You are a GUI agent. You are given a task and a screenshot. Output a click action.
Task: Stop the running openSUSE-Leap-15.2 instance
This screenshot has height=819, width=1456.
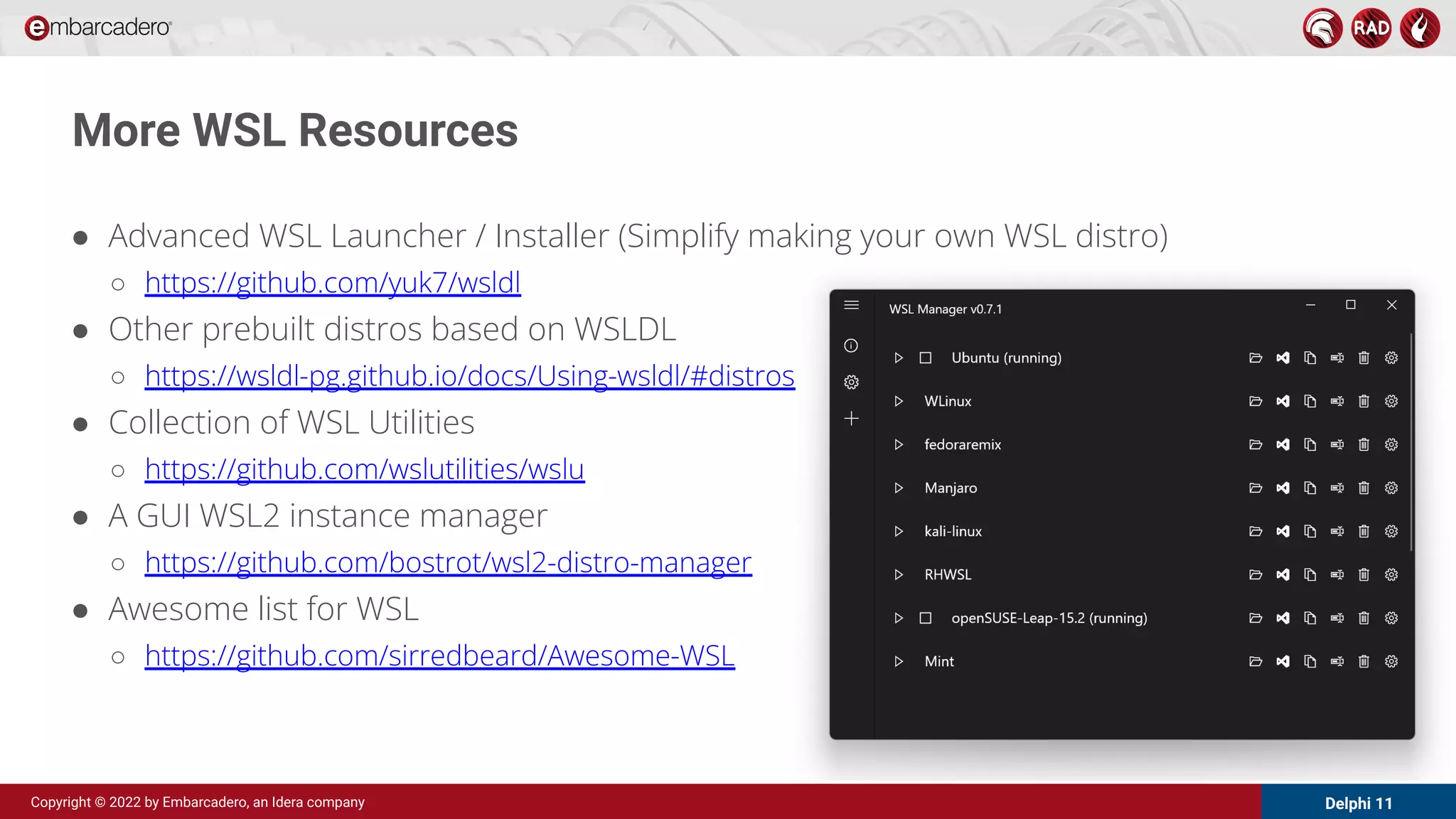(x=926, y=618)
